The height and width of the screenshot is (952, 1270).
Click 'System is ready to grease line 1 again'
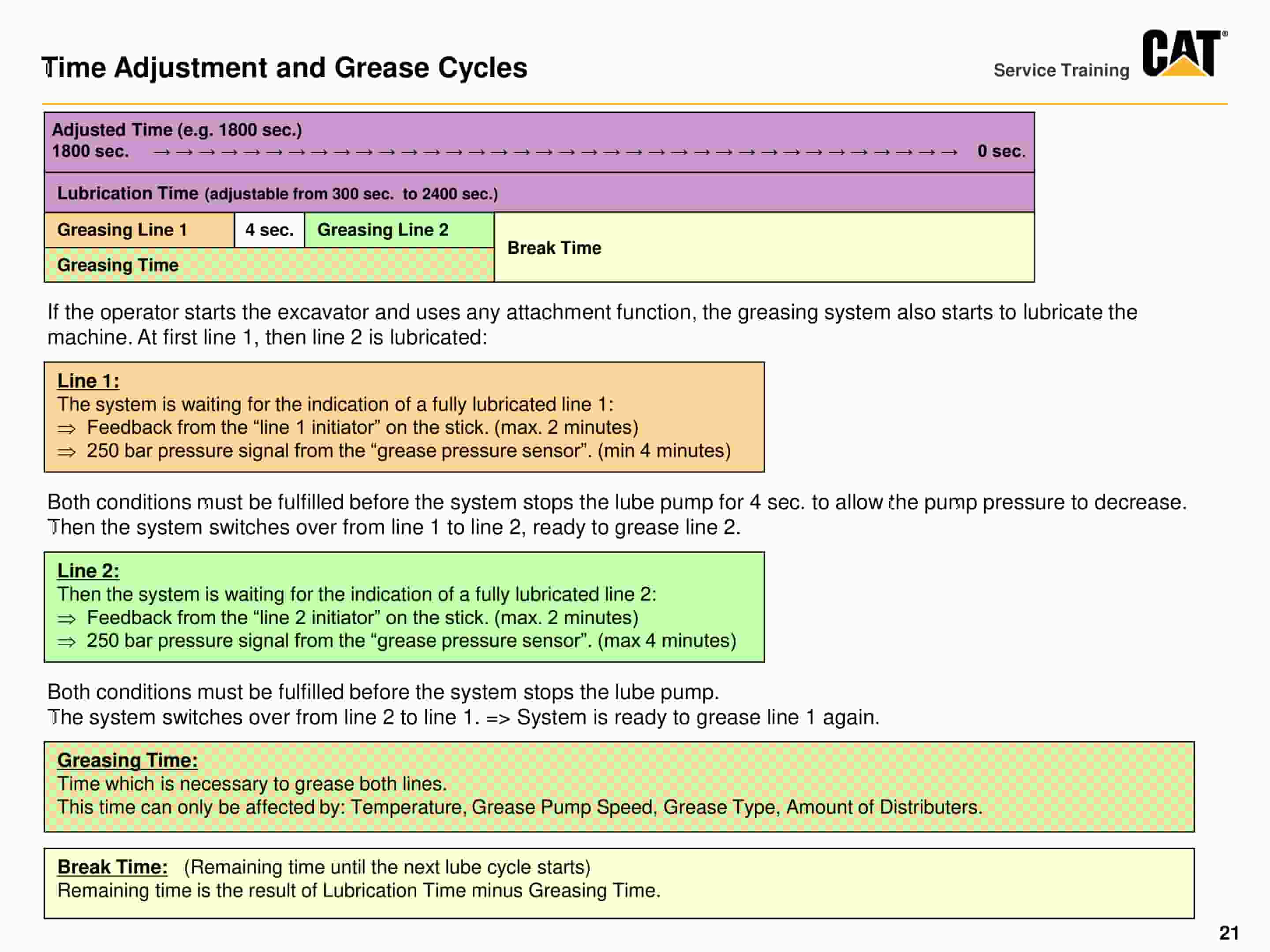click(698, 717)
